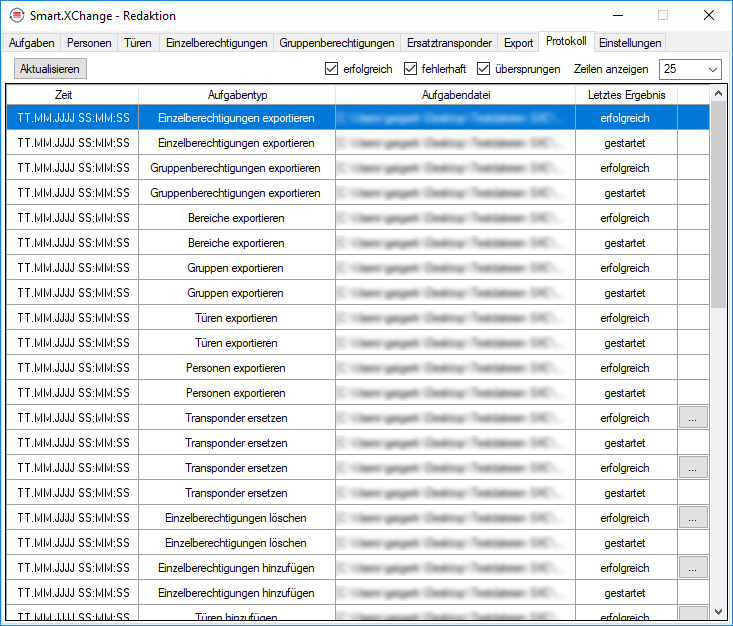Open details button for Einzelberechtigungen hinzufügen row
This screenshot has width=733, height=626.
click(x=693, y=568)
